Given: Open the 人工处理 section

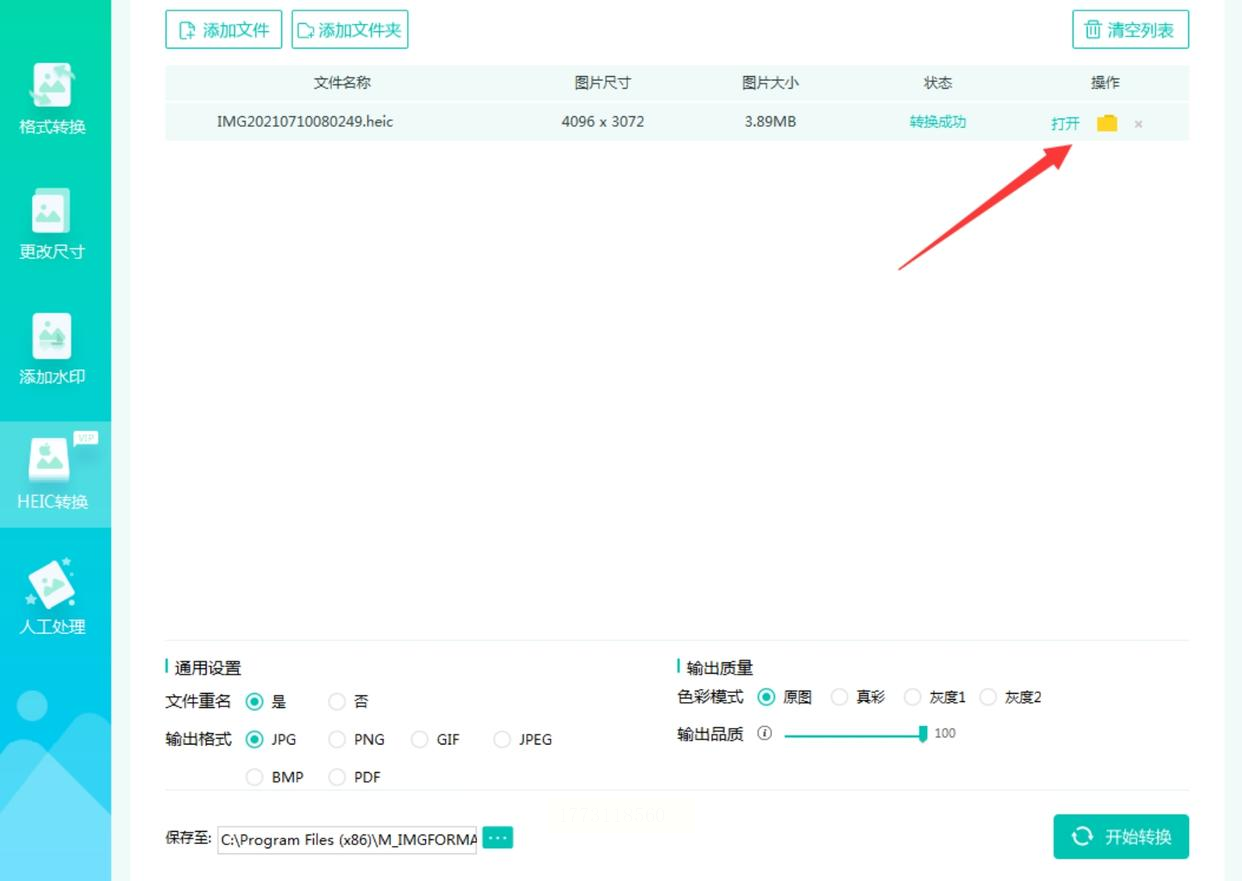Looking at the screenshot, I should point(52,598).
